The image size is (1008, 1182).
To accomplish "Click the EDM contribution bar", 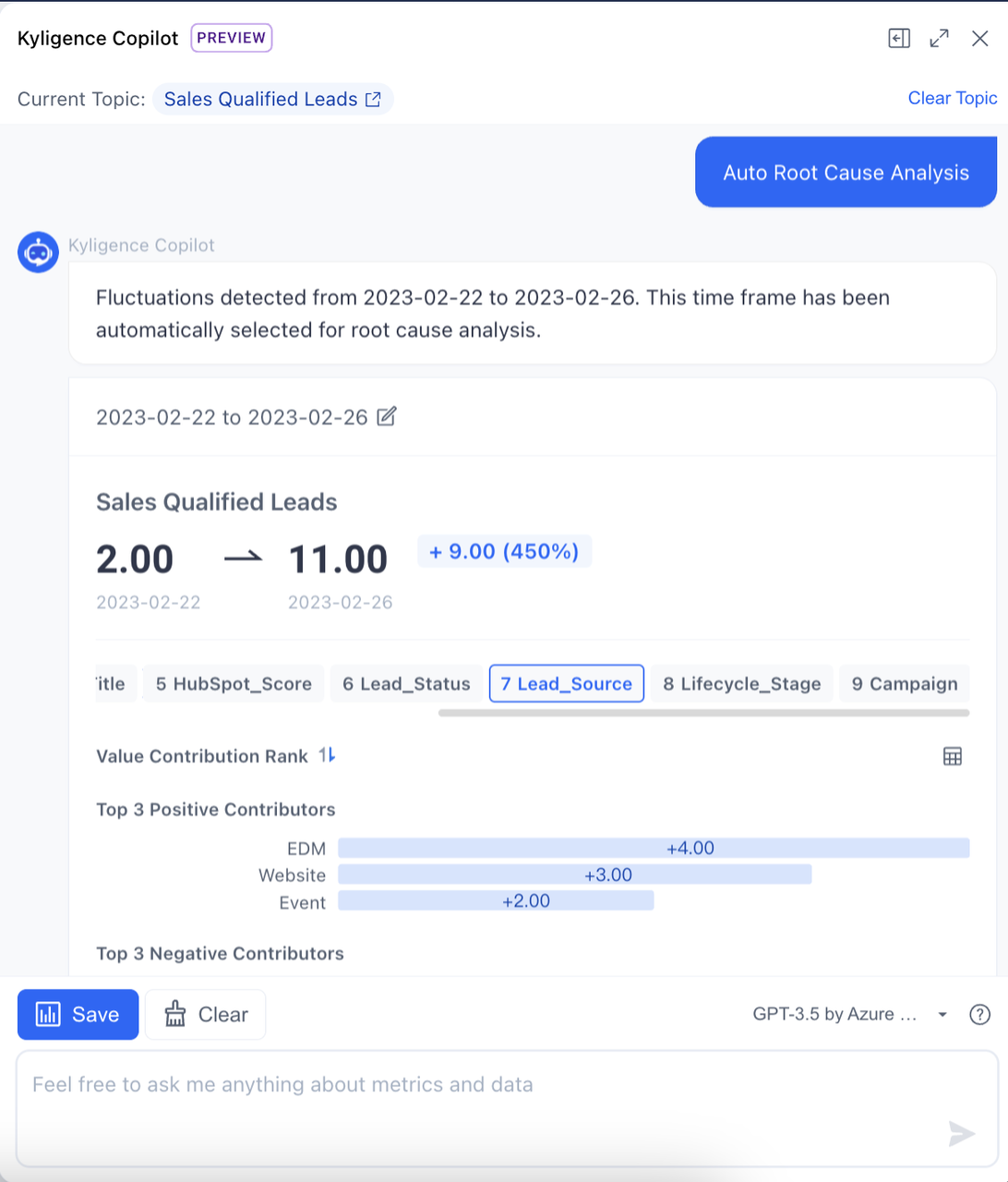I will (x=654, y=848).
